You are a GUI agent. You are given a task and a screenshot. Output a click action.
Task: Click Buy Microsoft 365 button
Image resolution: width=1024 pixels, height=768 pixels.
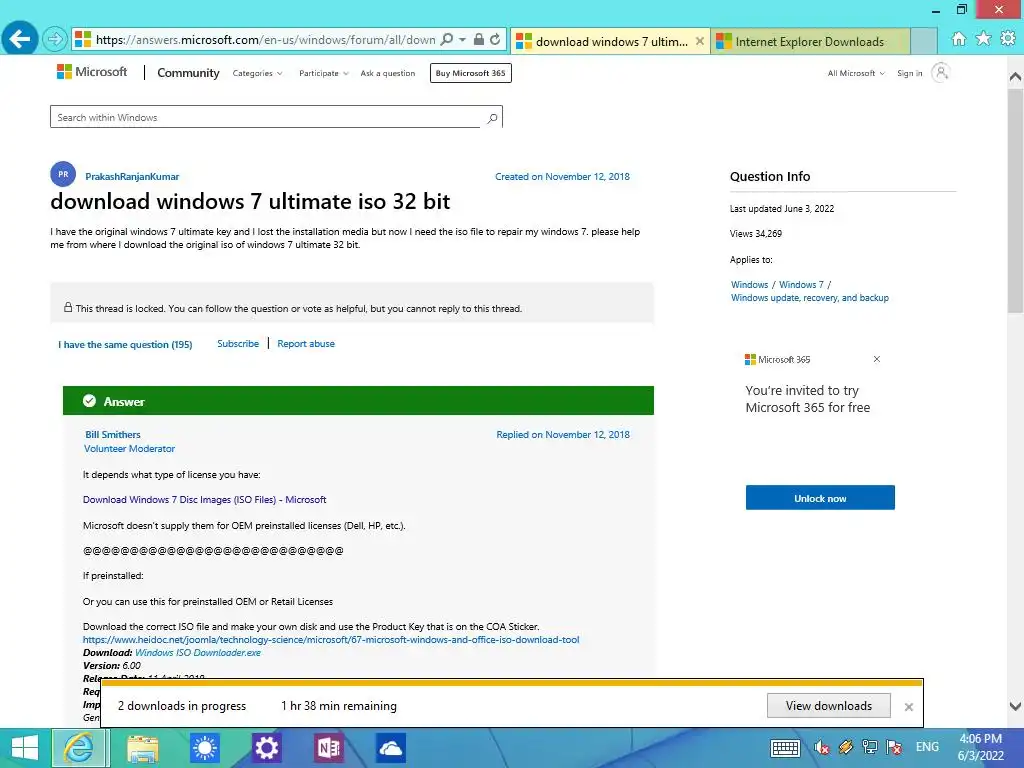point(470,73)
